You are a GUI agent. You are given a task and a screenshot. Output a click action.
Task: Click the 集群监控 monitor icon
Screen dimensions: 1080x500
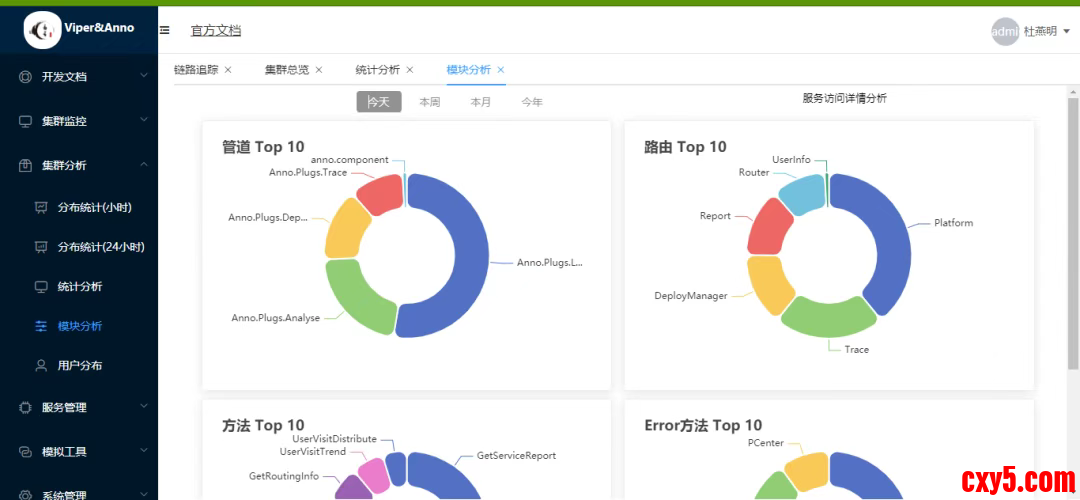pyautogui.click(x=26, y=121)
